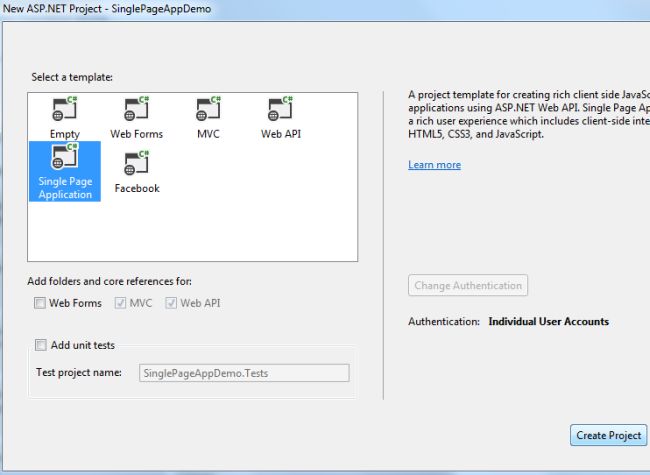The width and height of the screenshot is (650, 475).
Task: Check the Add unit tests checkbox
Action: click(41, 345)
